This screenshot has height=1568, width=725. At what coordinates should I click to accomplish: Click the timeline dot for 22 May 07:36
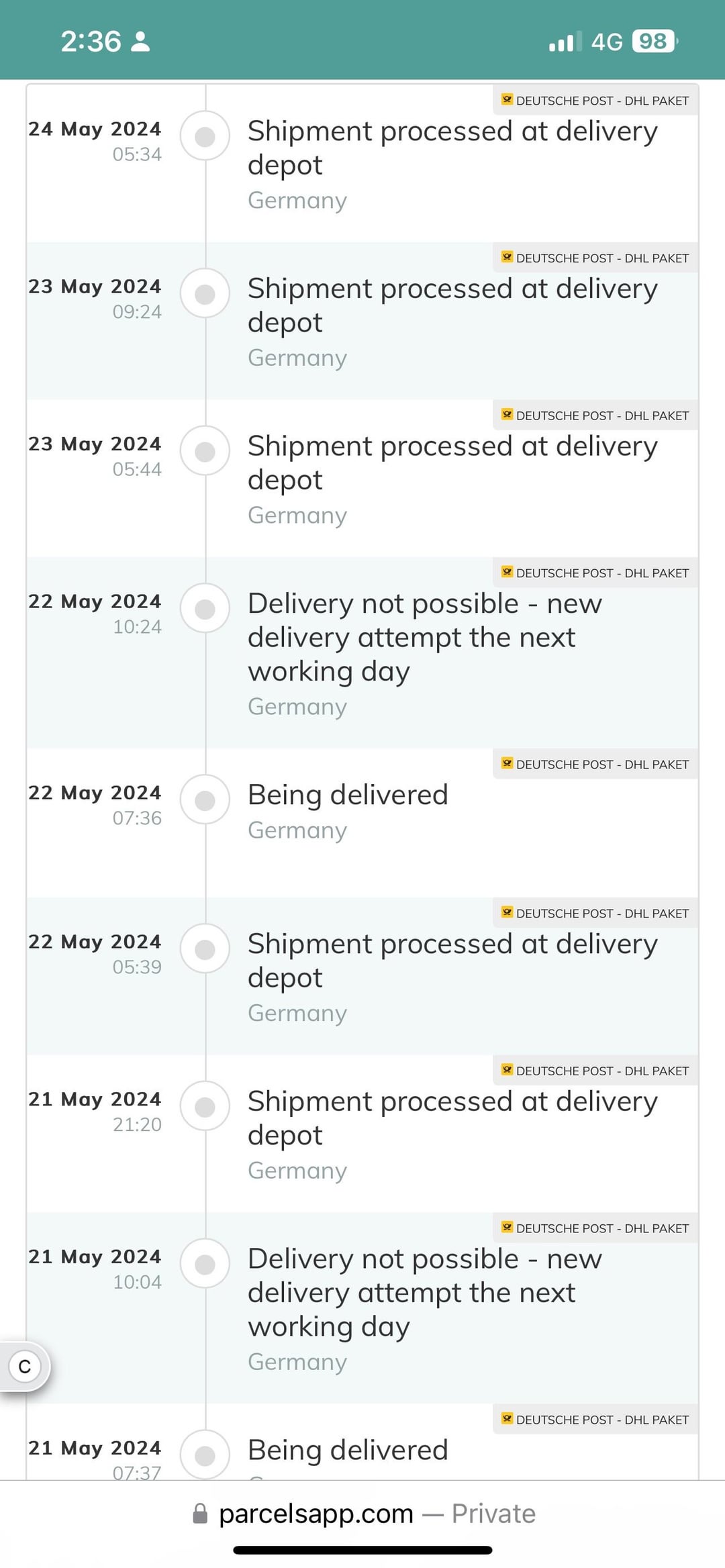[x=205, y=800]
